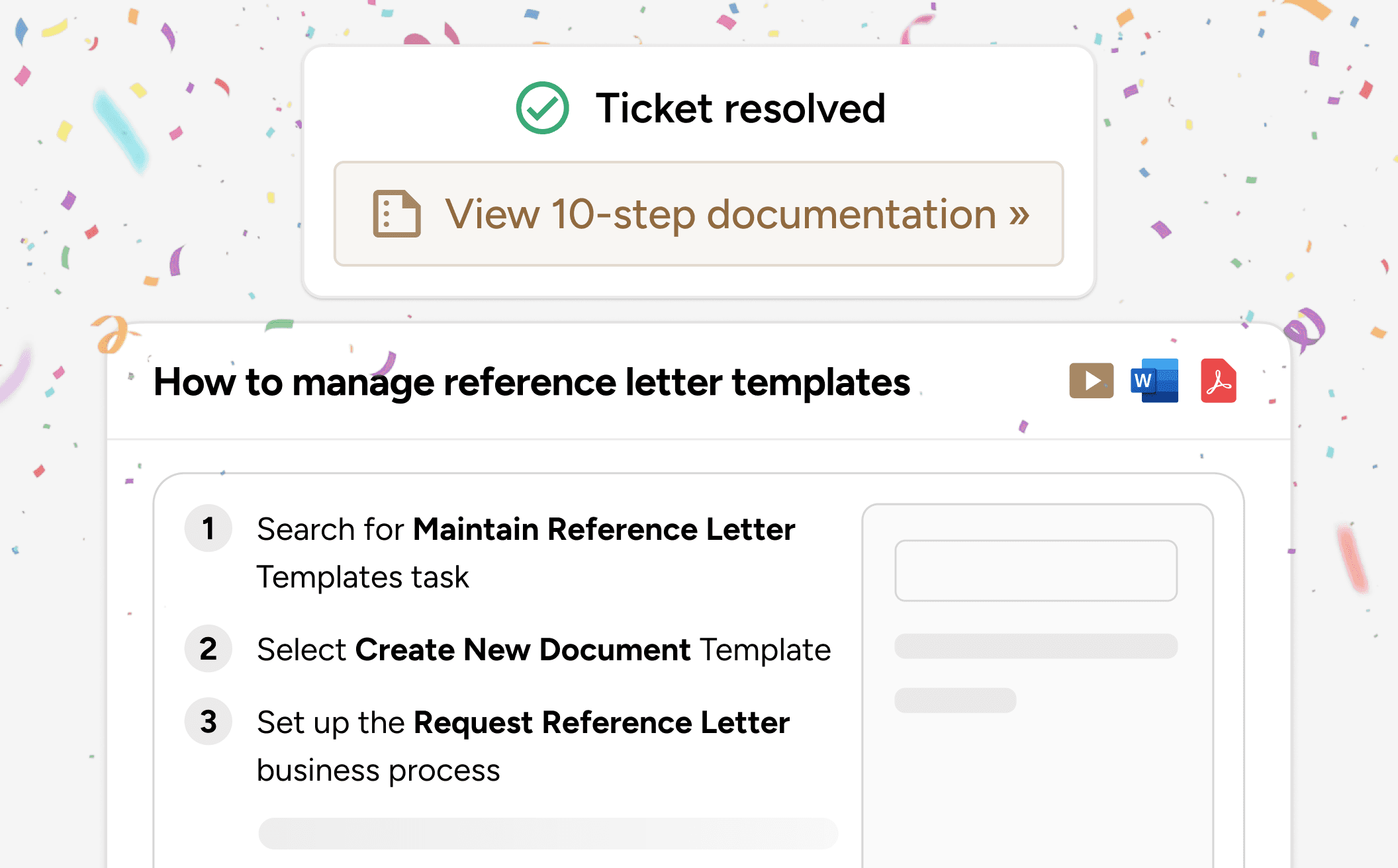Viewport: 1398px width, 868px height.
Task: Click the document icon in documentation button
Action: 396,214
